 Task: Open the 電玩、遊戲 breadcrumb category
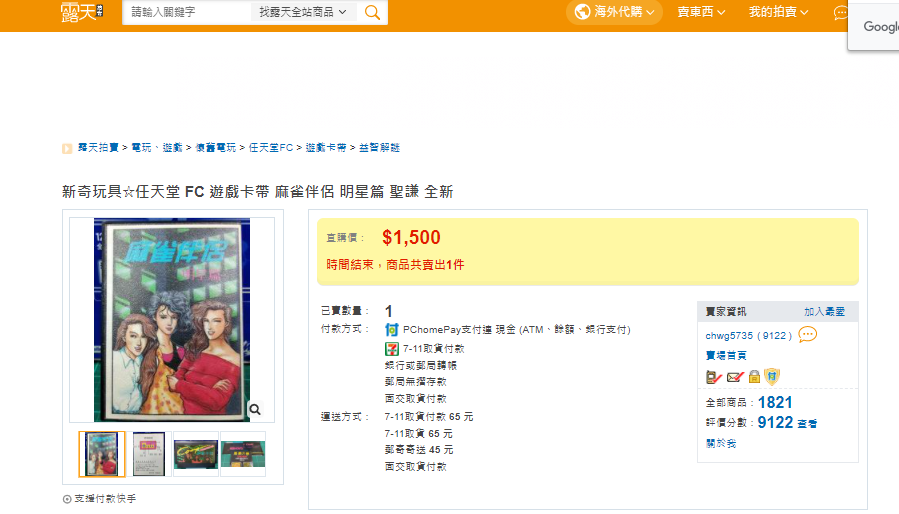point(157,147)
